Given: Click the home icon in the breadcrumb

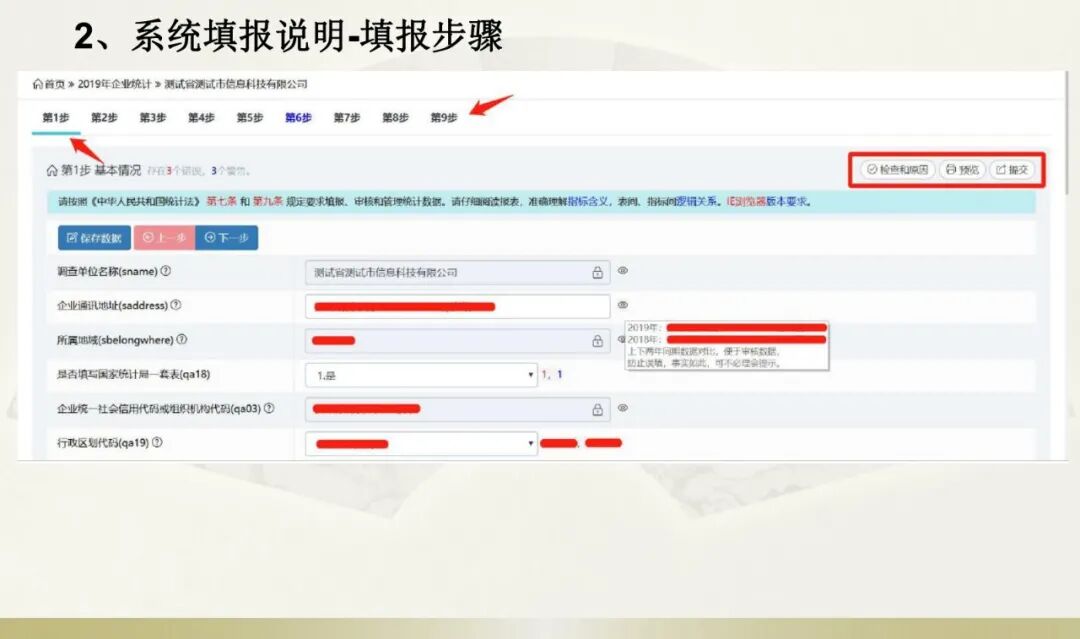Looking at the screenshot, I should (x=37, y=84).
